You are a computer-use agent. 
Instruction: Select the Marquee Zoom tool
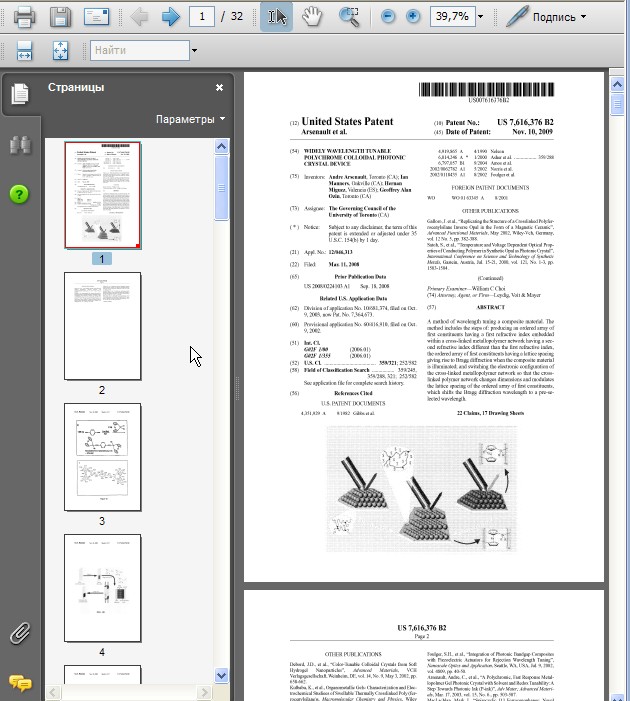point(349,17)
